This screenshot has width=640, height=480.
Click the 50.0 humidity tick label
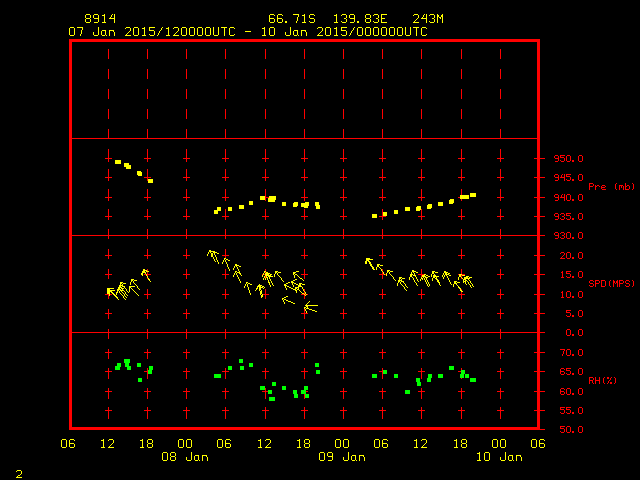pyautogui.click(x=565, y=430)
